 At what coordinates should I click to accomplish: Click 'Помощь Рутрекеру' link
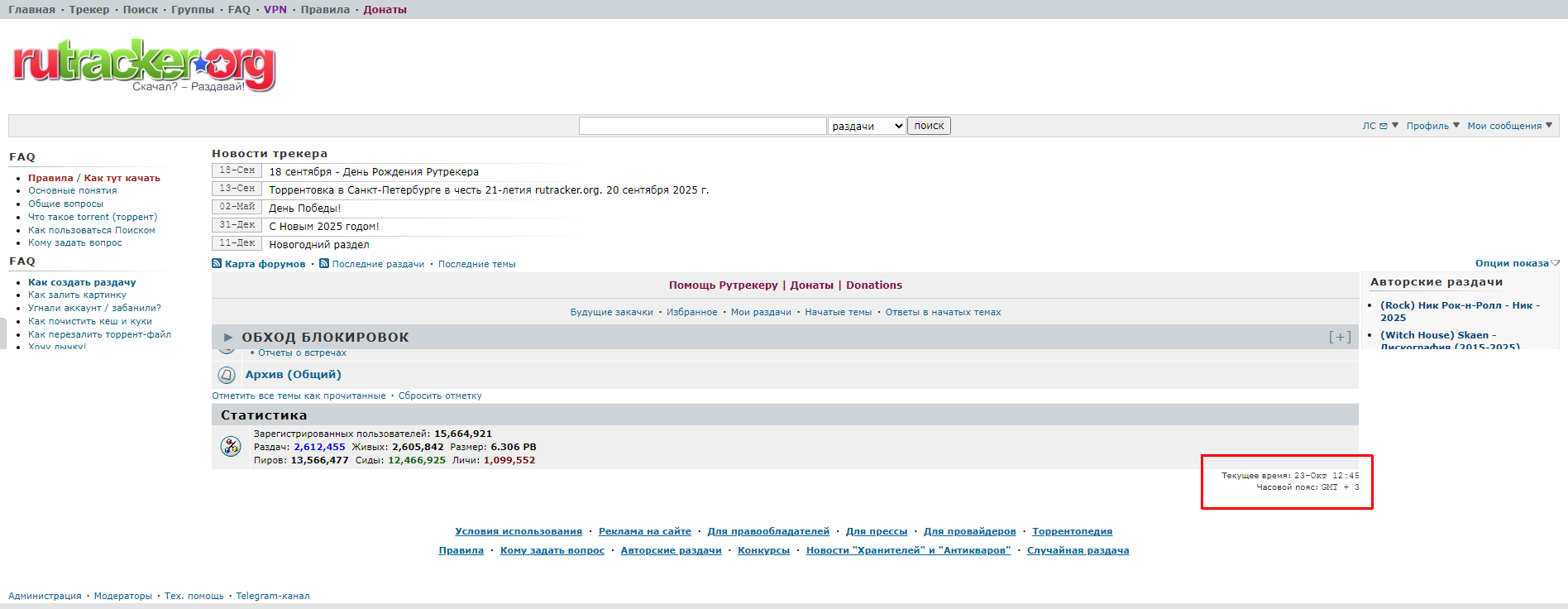point(724,285)
